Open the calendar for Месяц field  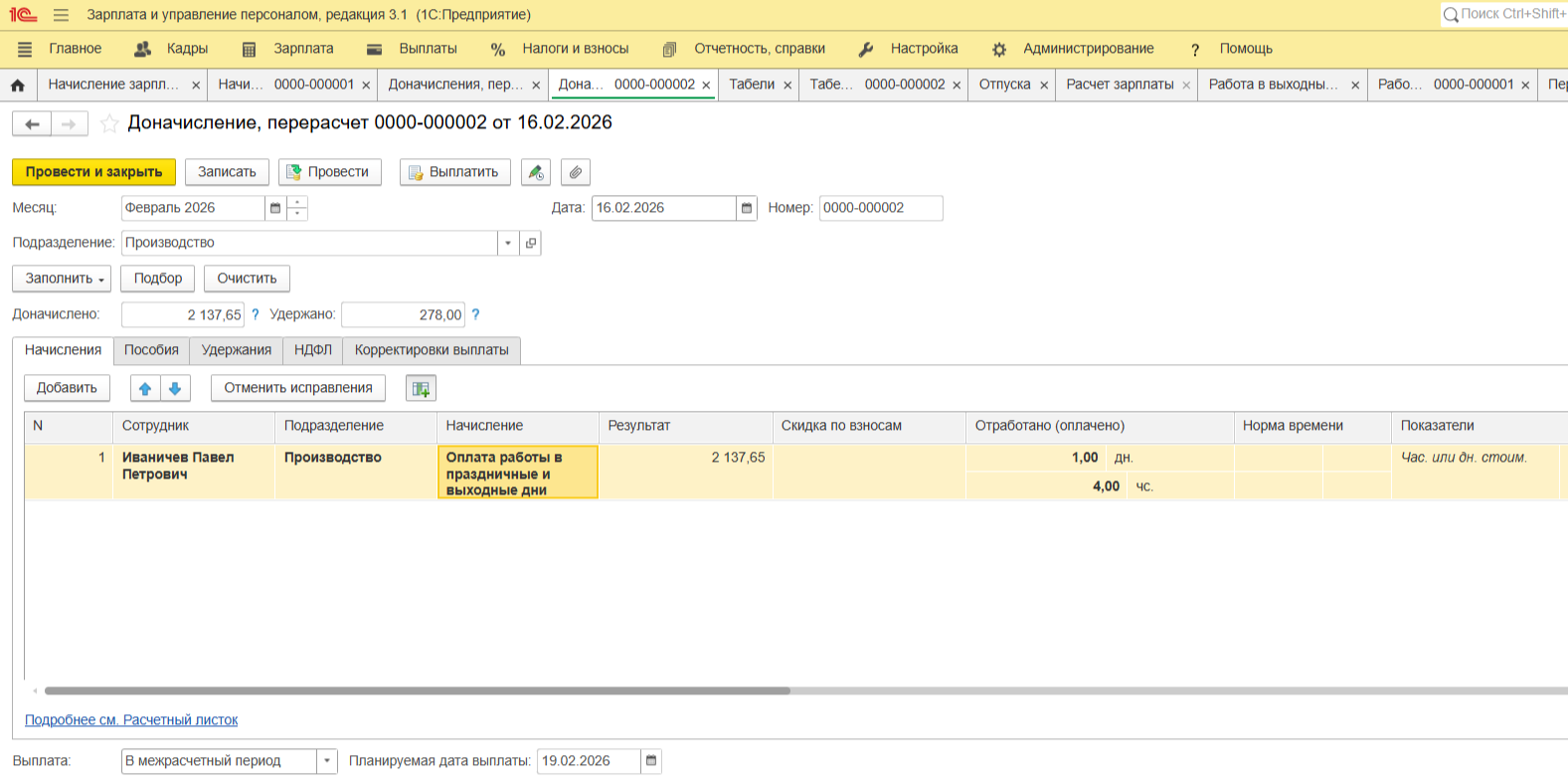click(x=275, y=208)
